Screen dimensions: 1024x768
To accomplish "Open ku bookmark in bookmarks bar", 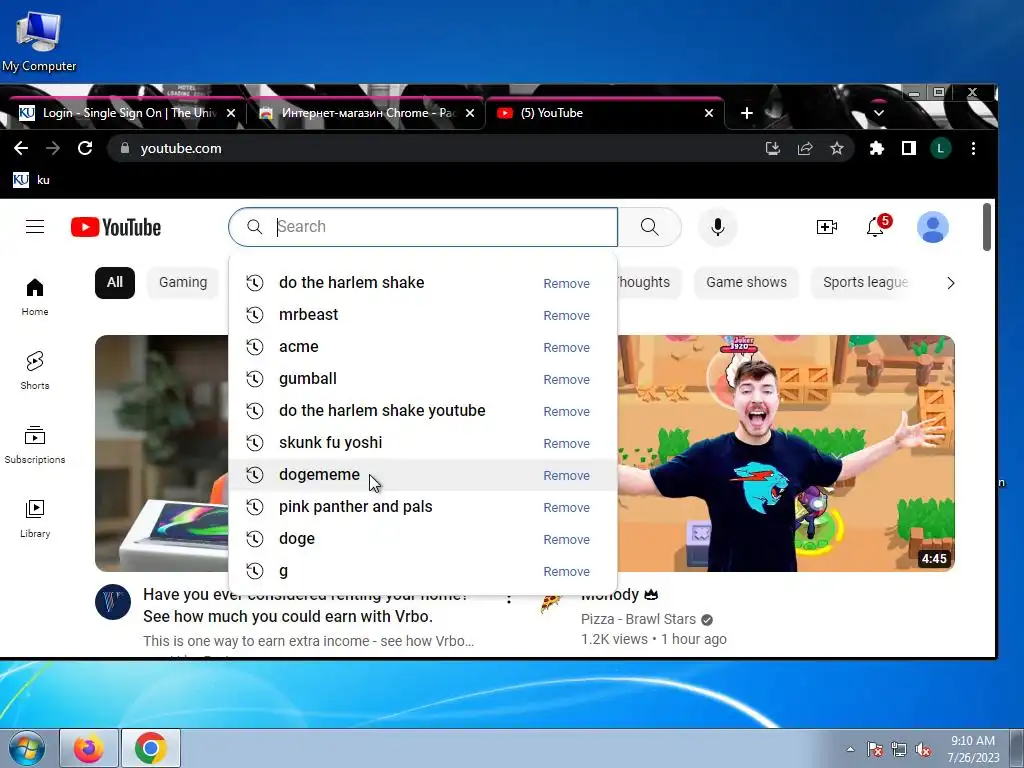I will [x=31, y=180].
